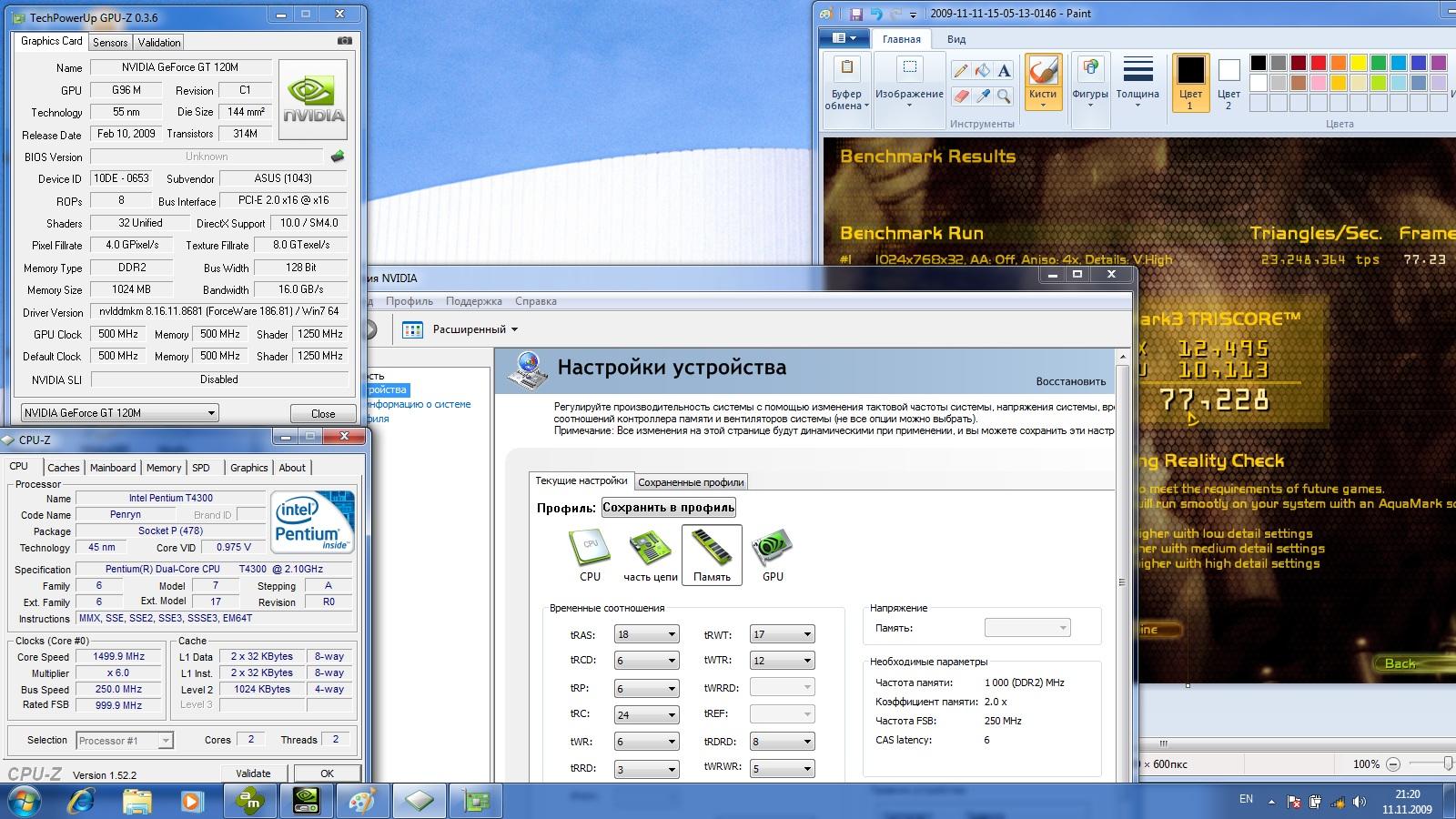Open Windows Media Player from the taskbar

[191, 802]
